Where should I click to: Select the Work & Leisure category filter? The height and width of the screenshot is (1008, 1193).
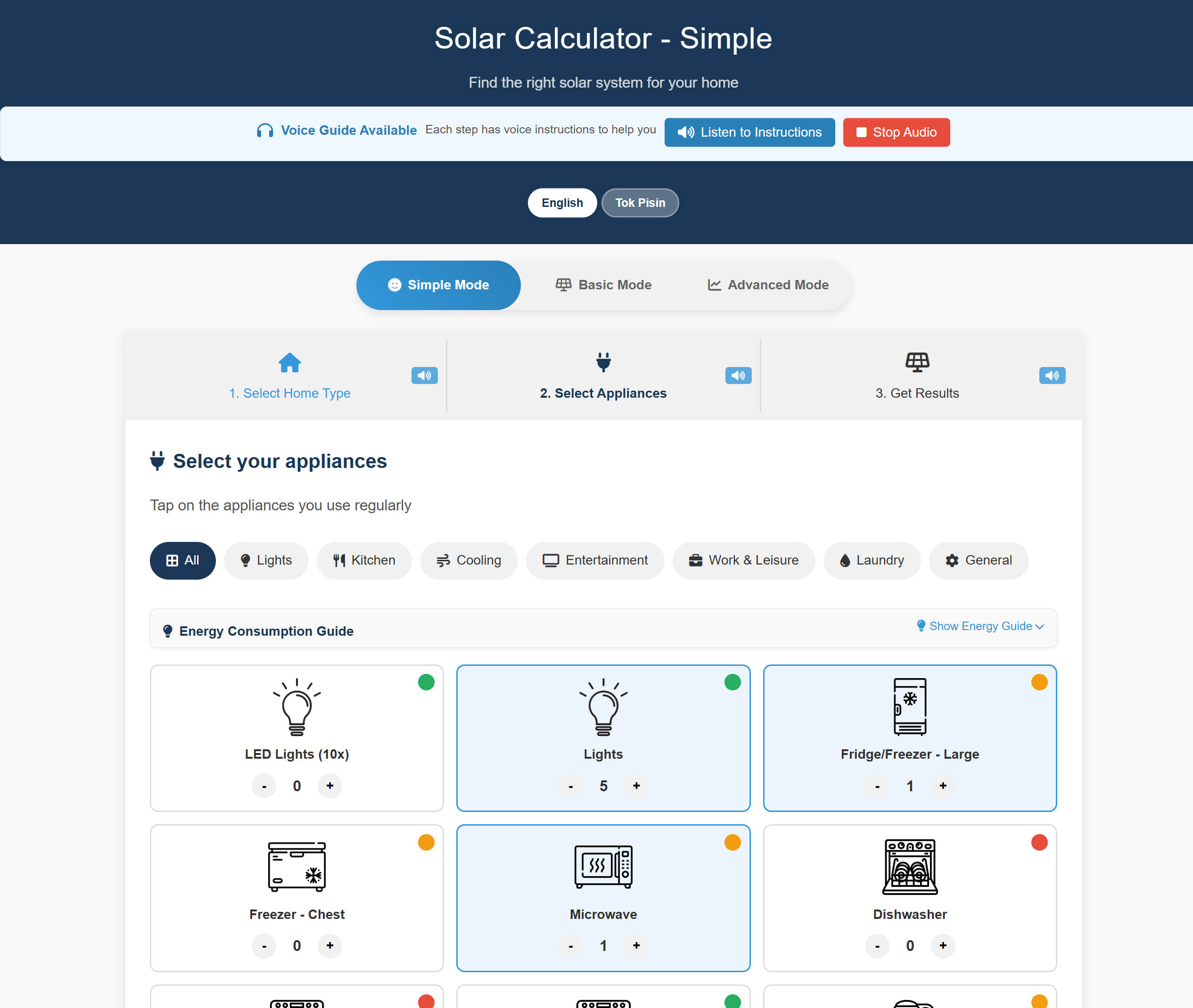pos(744,561)
